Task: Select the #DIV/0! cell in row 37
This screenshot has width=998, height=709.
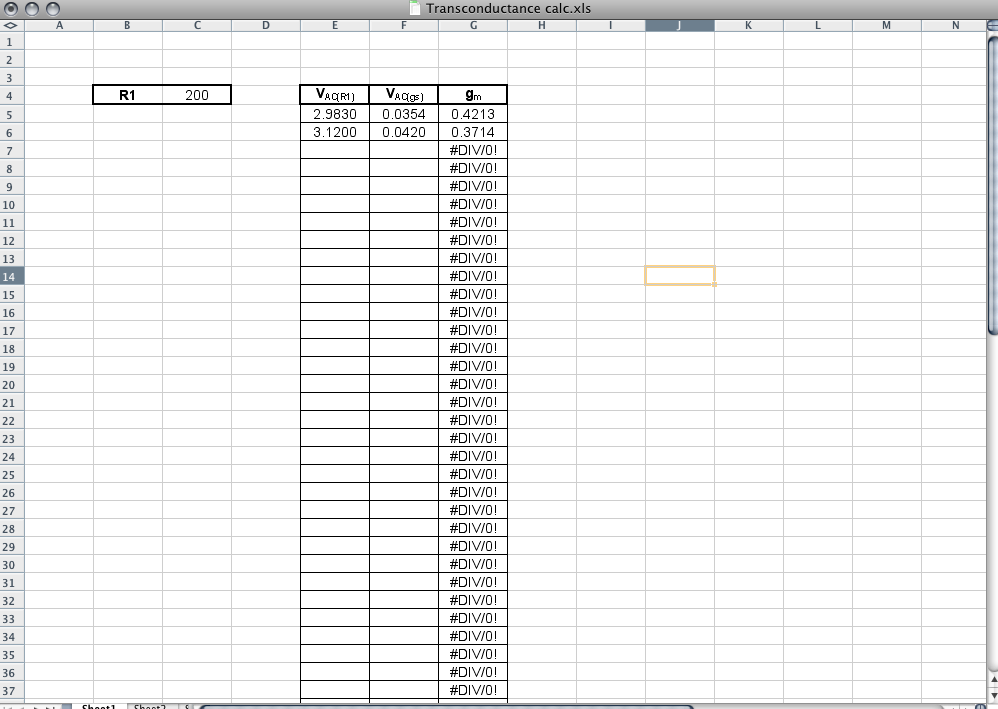Action: point(473,690)
